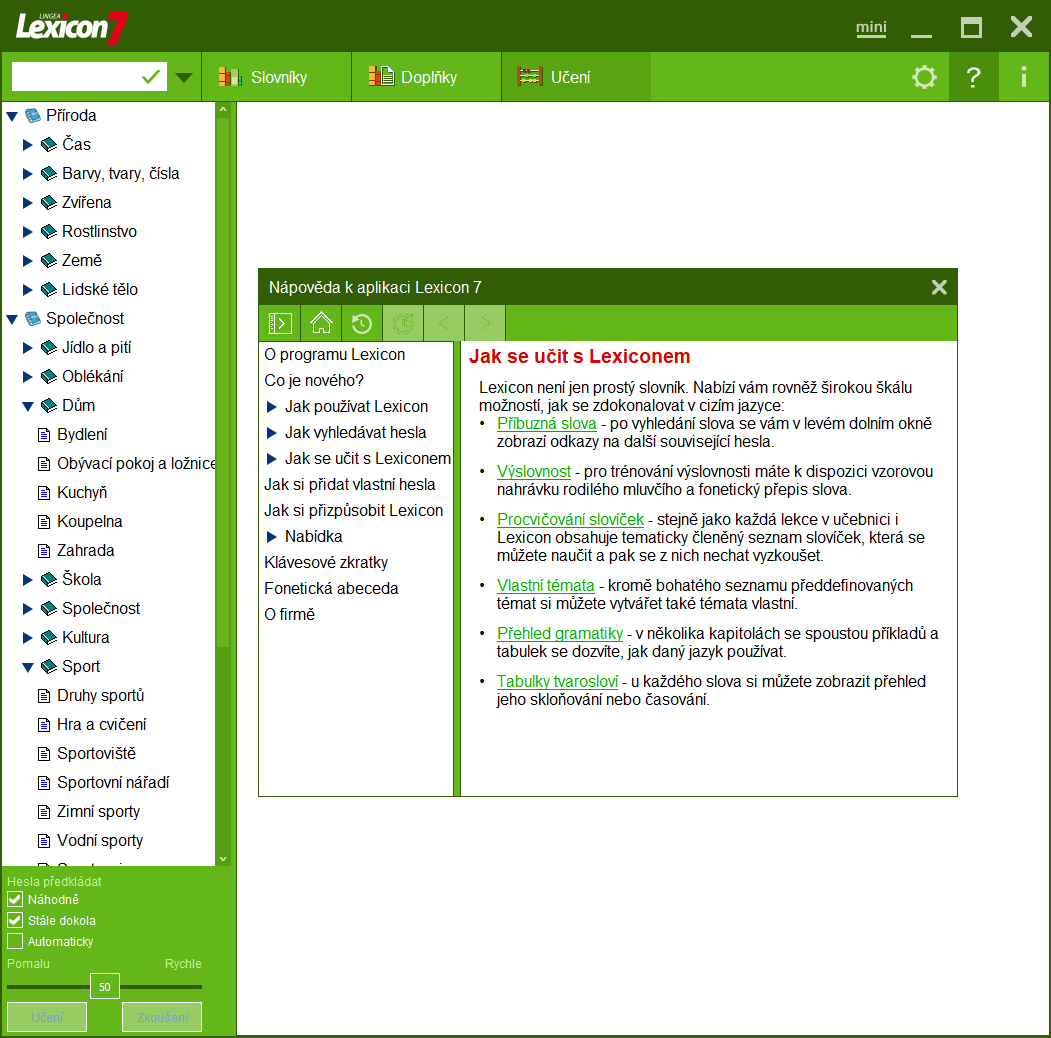This screenshot has width=1051, height=1038.
Task: Collapse the Příroda tree category
Action: click(x=12, y=117)
